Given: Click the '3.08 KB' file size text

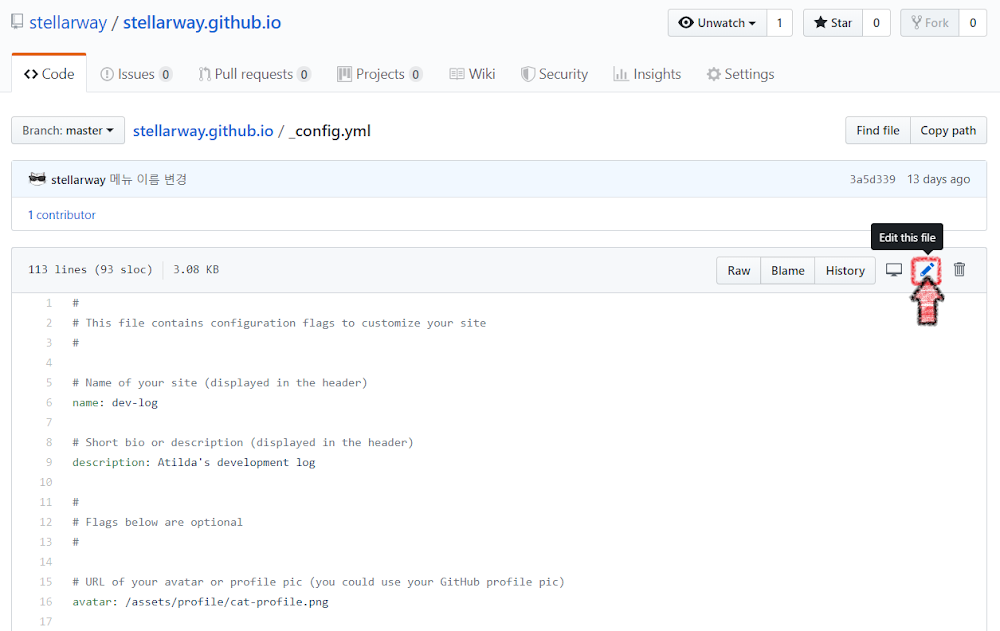Looking at the screenshot, I should point(196,269).
